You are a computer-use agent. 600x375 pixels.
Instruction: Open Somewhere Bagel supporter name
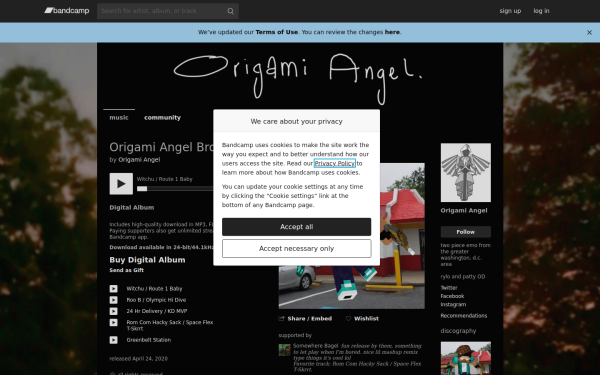click(316, 346)
